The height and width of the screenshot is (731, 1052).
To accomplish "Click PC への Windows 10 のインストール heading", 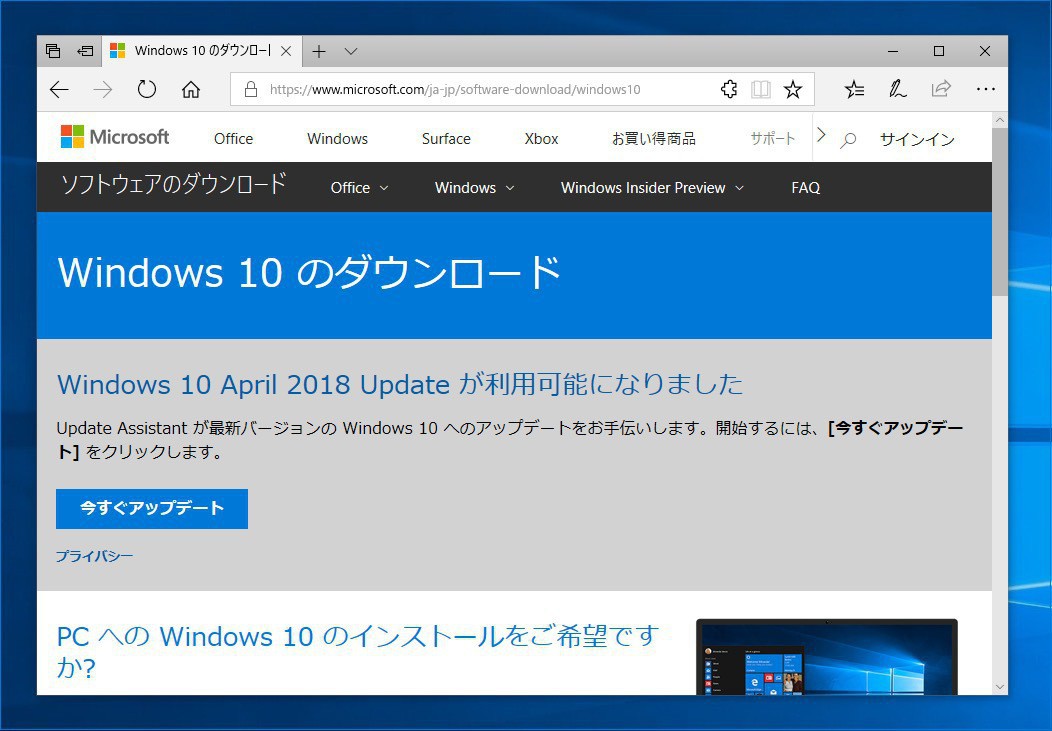I will pos(358,651).
